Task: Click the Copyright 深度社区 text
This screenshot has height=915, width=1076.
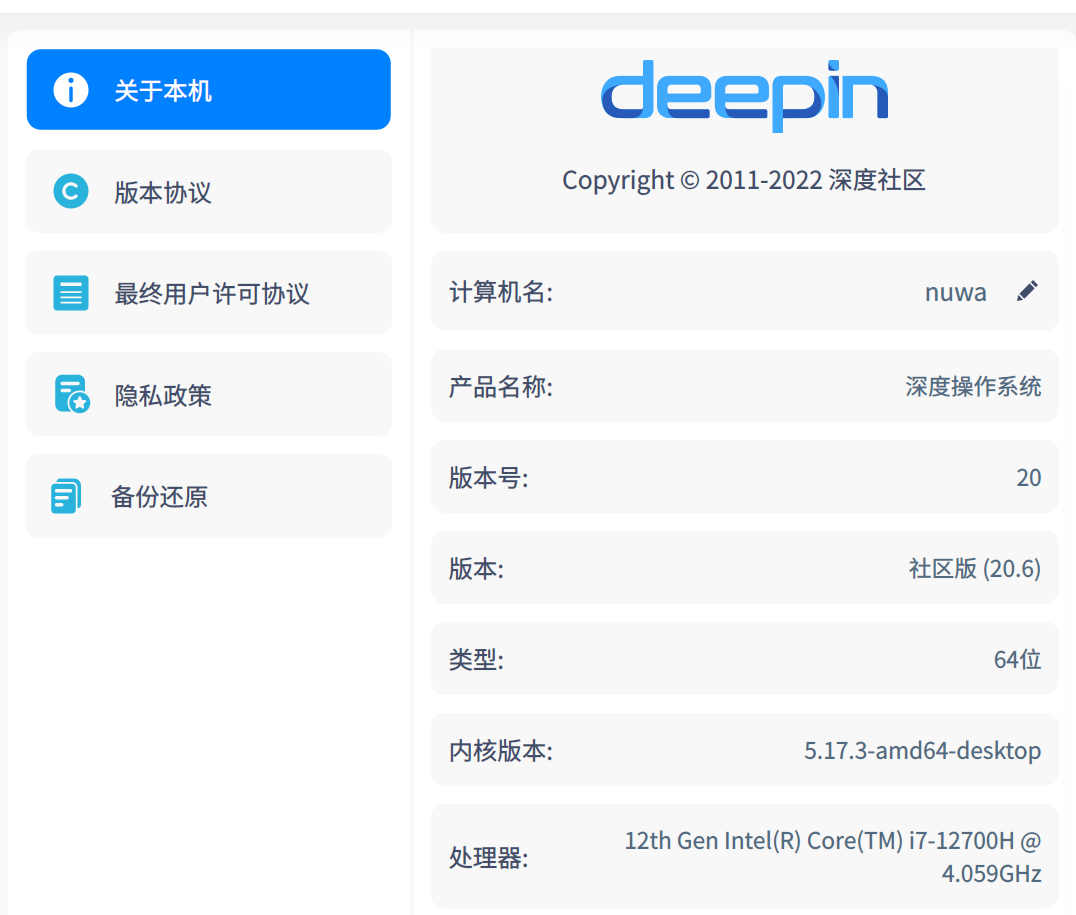Action: click(x=744, y=180)
